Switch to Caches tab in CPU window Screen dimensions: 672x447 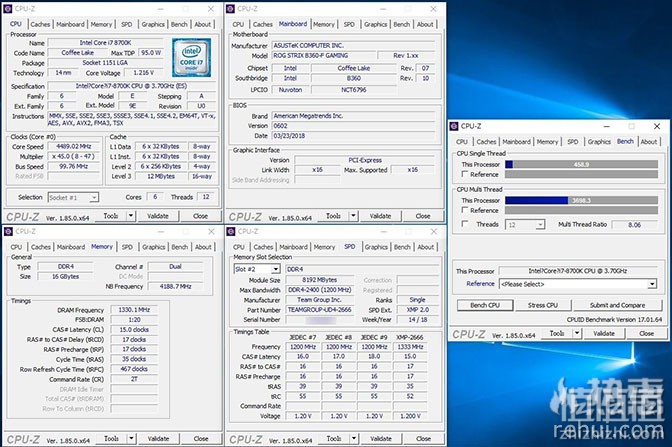pyautogui.click(x=40, y=24)
